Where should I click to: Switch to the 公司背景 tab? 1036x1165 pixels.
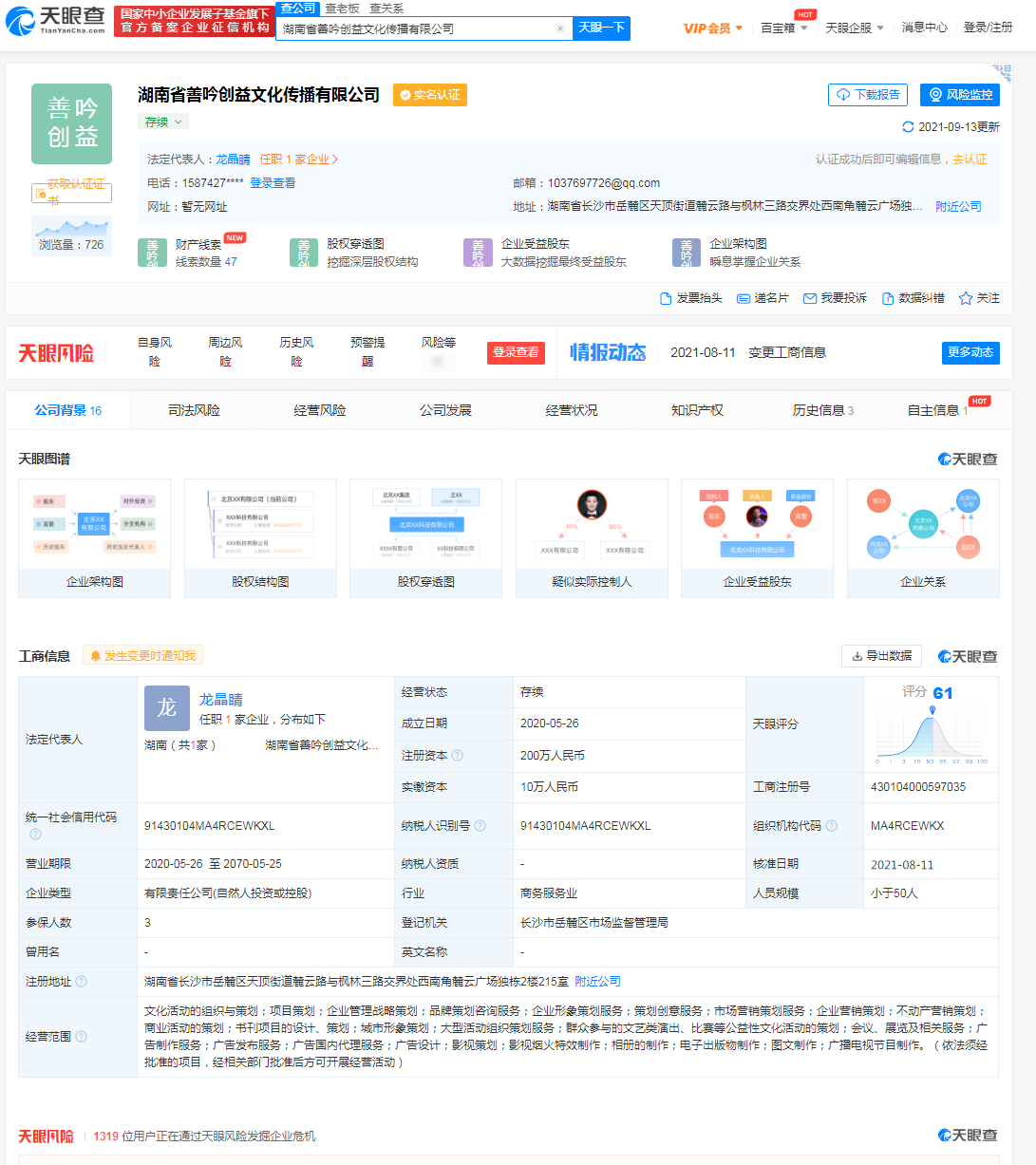point(68,410)
